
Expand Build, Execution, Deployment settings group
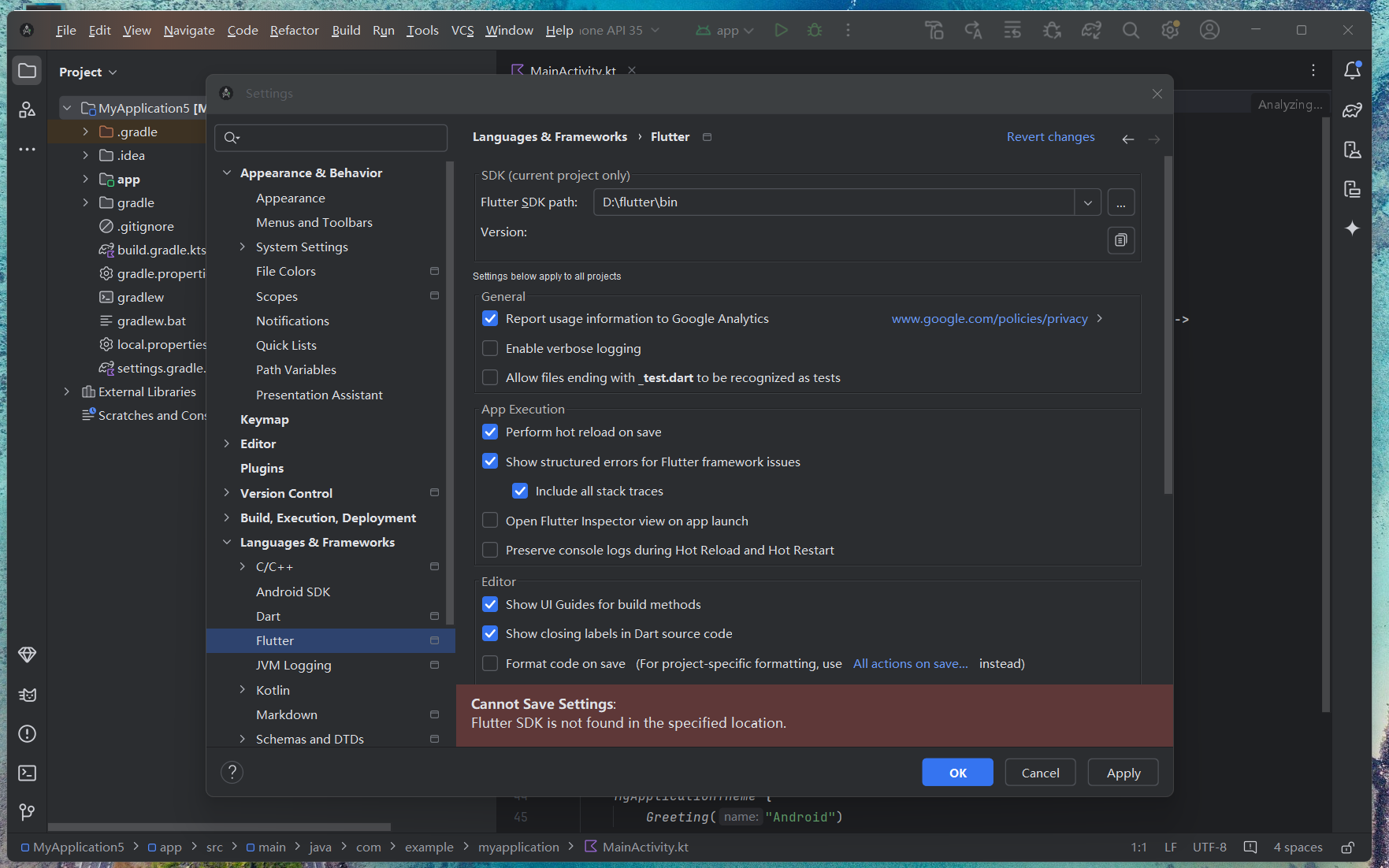click(227, 517)
